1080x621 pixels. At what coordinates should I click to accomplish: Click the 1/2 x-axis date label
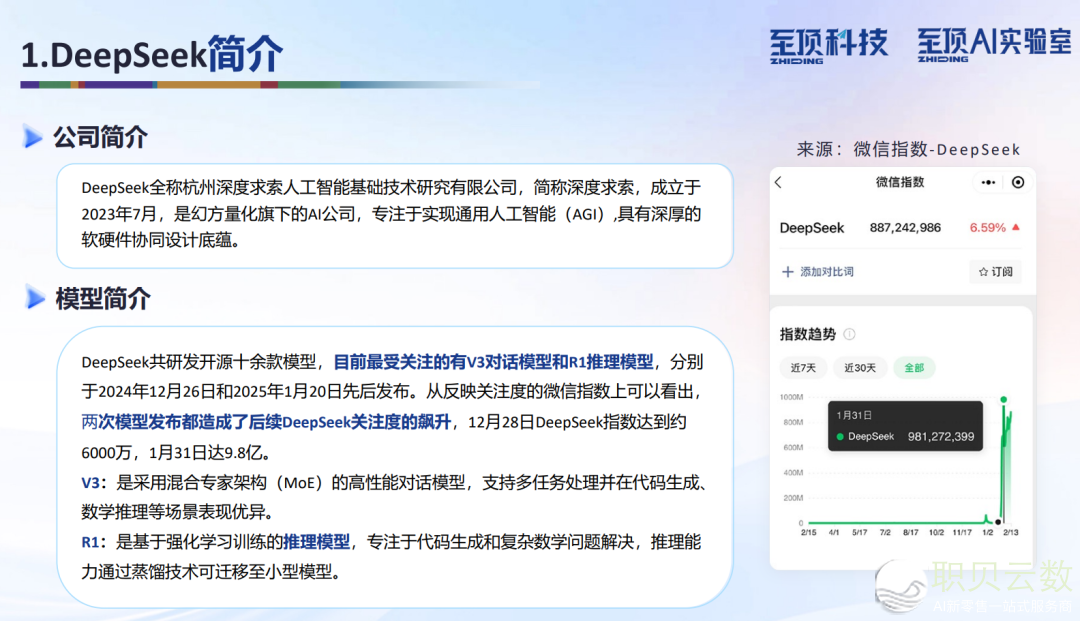click(x=988, y=532)
